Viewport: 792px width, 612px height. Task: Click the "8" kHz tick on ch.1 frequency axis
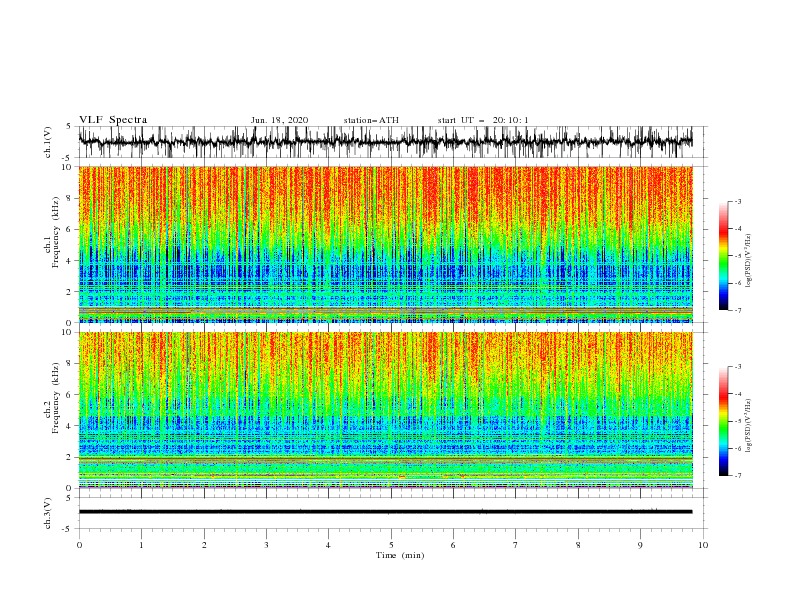click(69, 198)
